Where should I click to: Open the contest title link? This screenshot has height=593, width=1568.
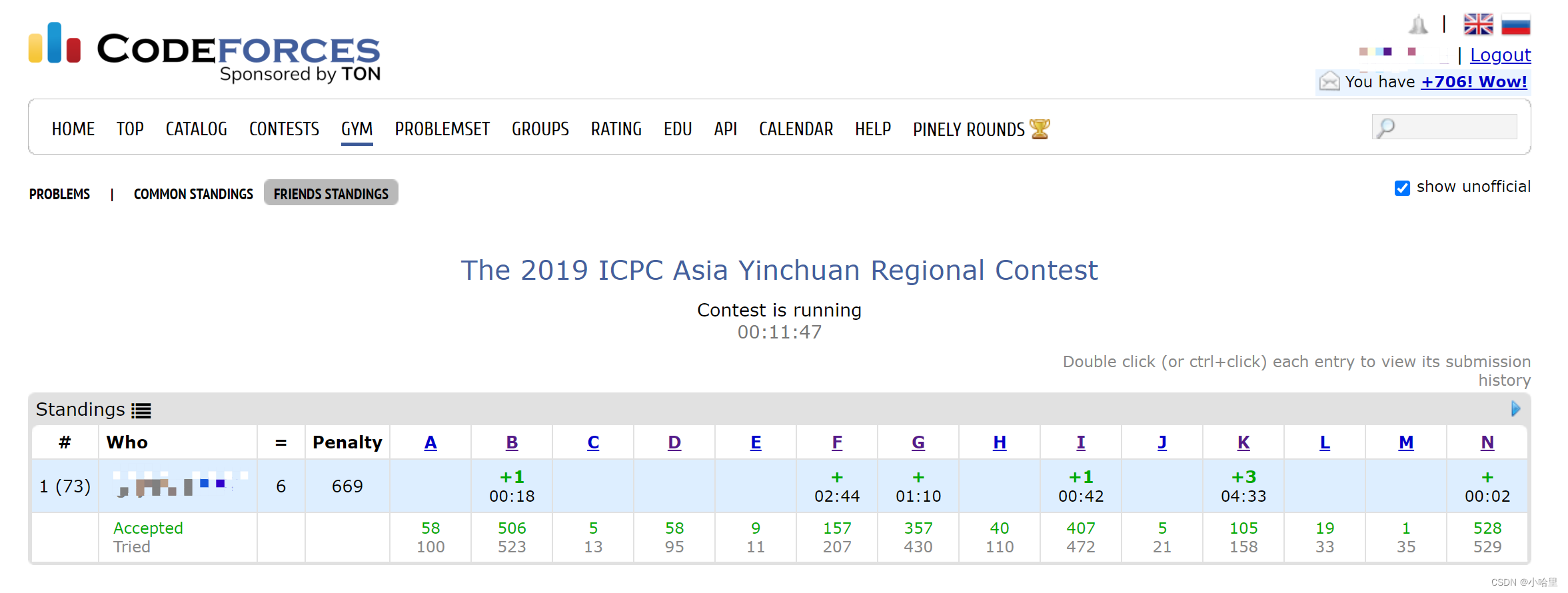(x=780, y=271)
